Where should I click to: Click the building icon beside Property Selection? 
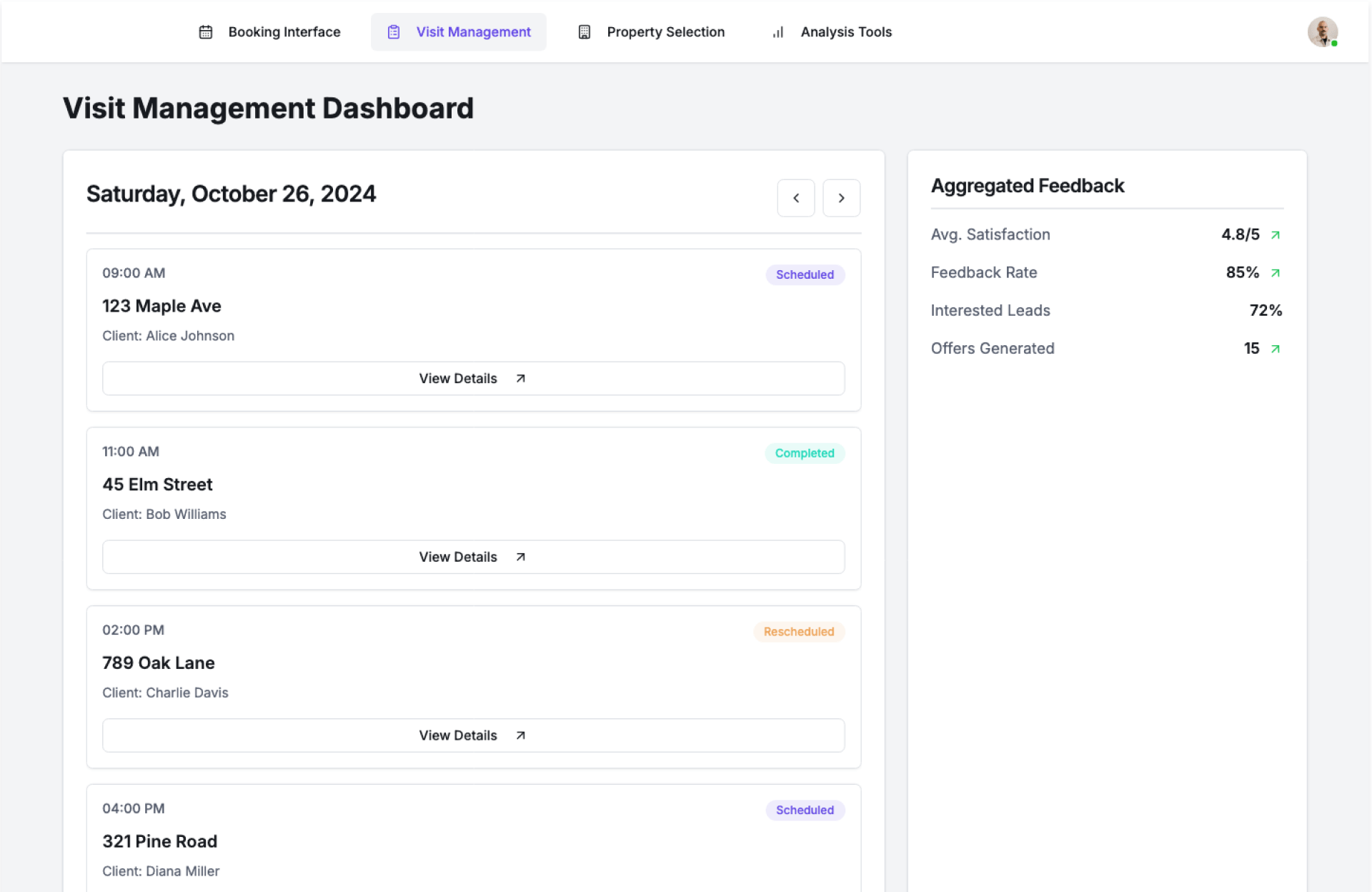point(585,32)
